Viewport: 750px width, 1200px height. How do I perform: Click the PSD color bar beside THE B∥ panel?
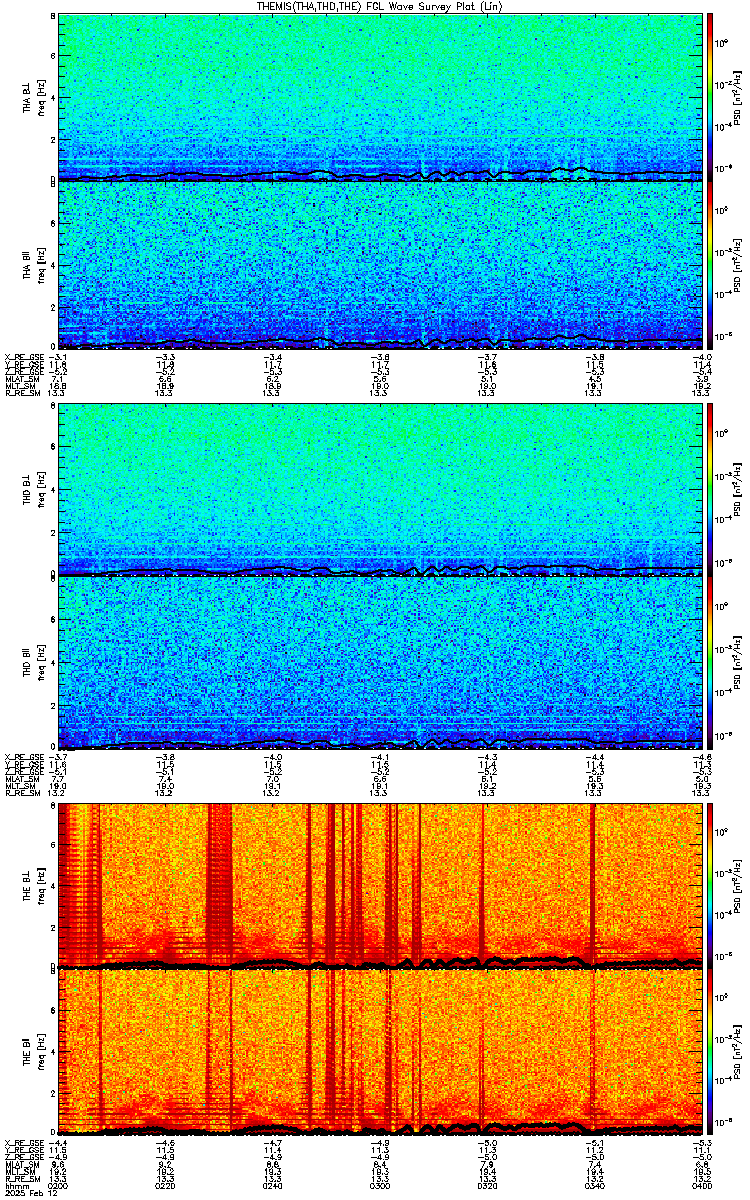(711, 1051)
